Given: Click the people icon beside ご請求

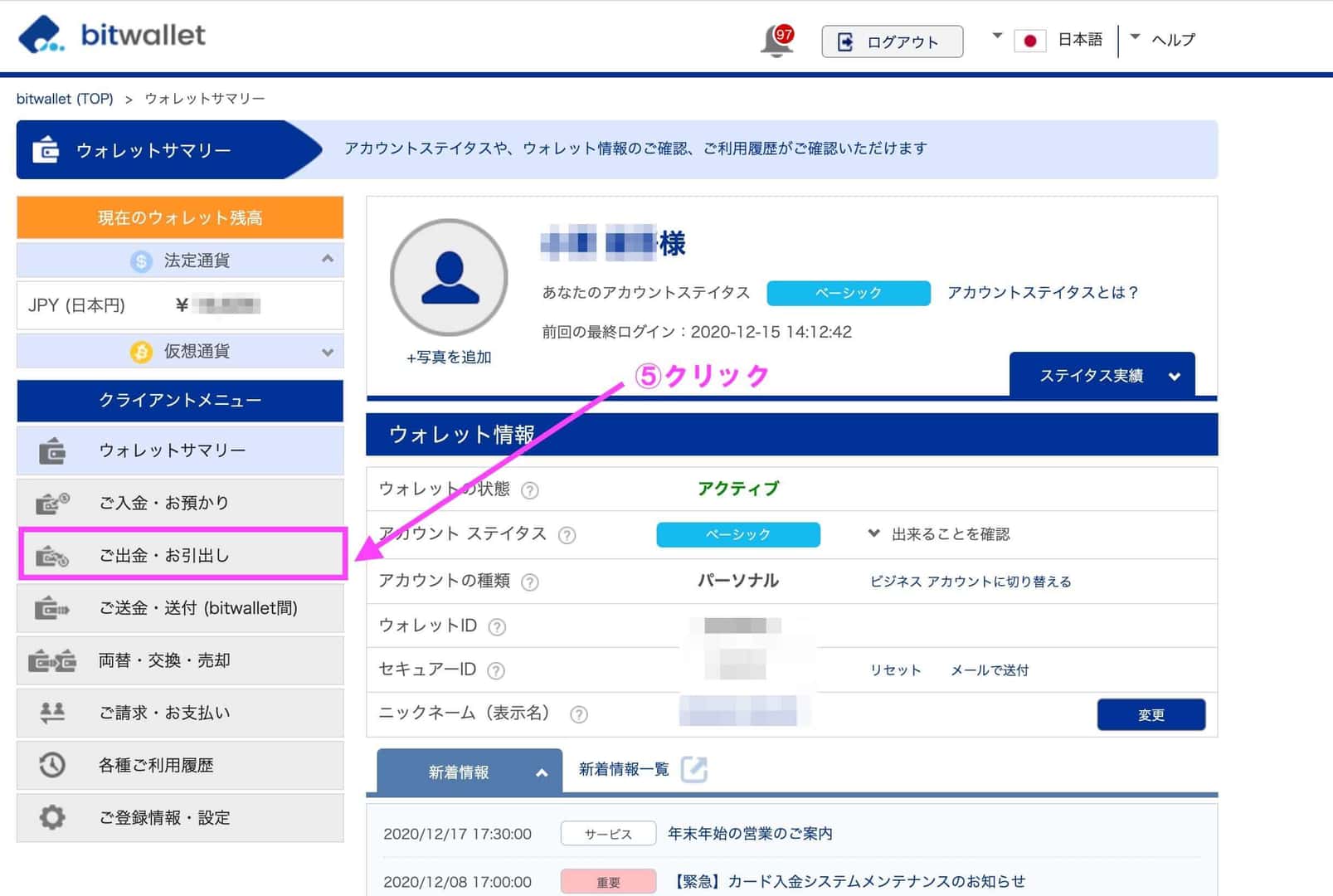Looking at the screenshot, I should tap(52, 712).
